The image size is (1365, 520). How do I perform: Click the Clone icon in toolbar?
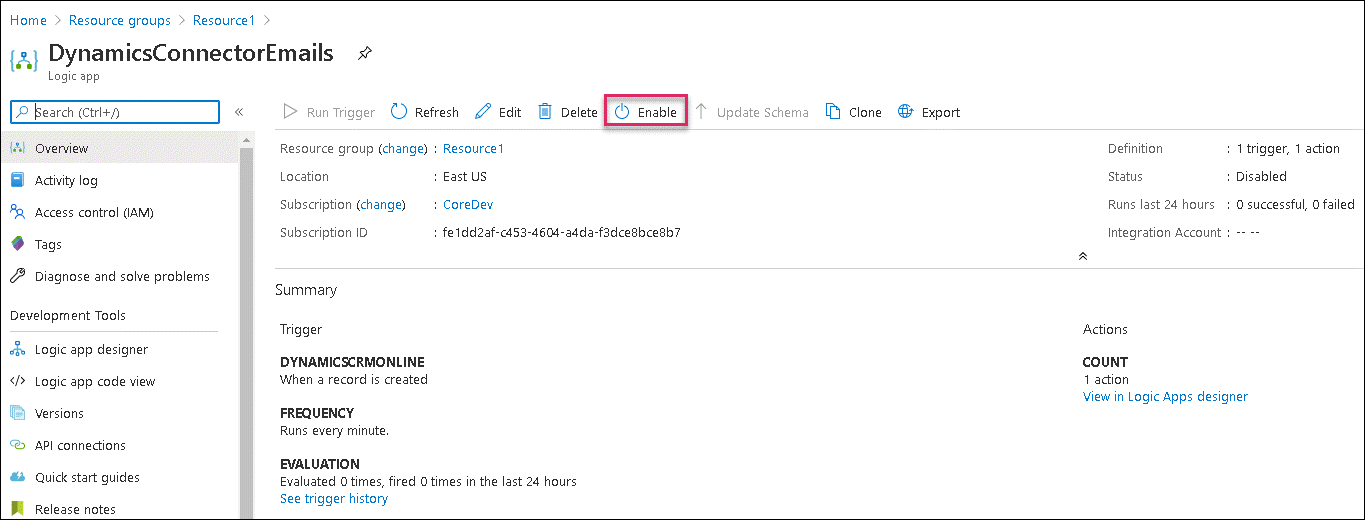tap(833, 112)
